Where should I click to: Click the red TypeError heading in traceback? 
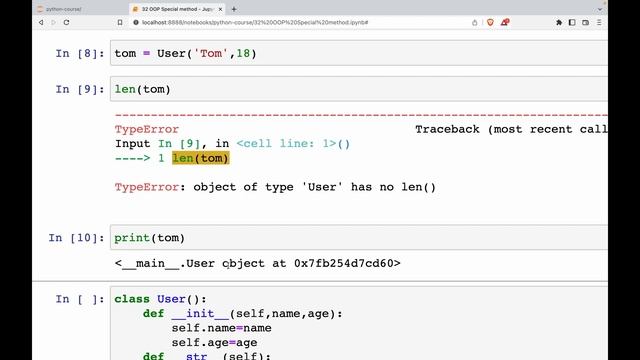tap(147, 129)
